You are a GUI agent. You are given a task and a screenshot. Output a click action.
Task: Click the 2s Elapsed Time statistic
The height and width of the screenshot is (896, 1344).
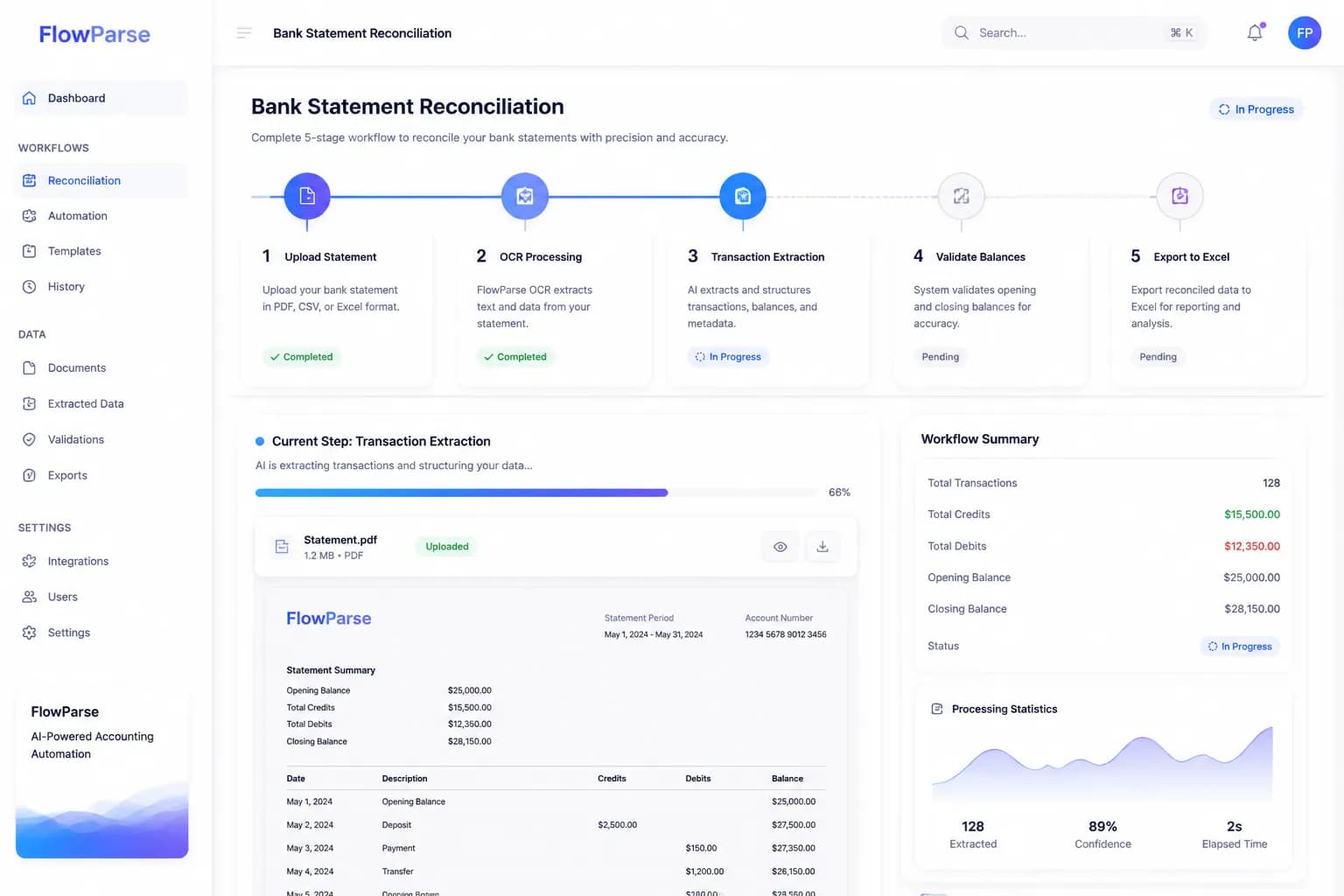1235,835
